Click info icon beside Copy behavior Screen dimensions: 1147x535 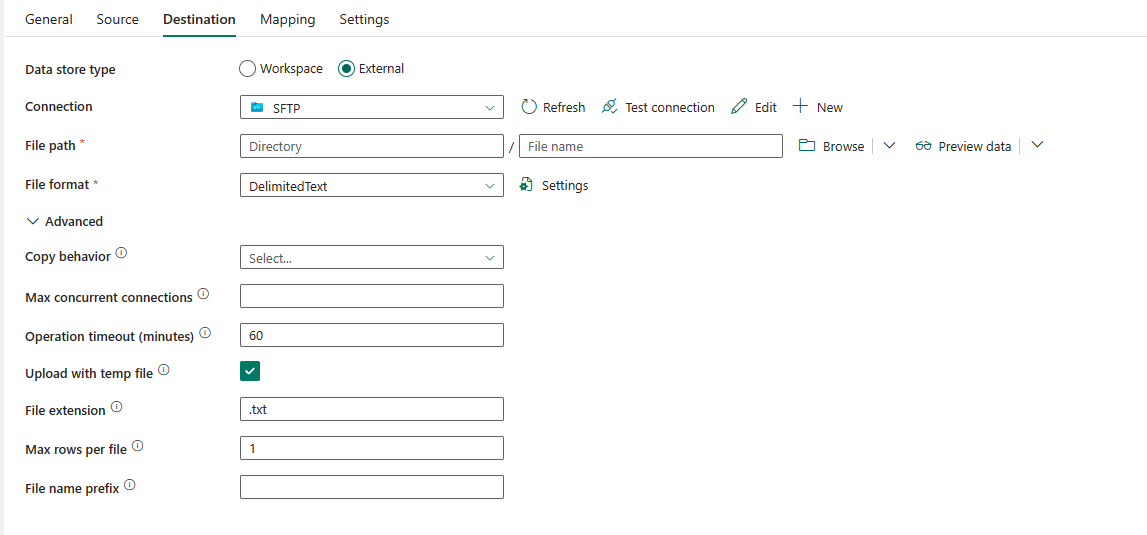[121, 254]
